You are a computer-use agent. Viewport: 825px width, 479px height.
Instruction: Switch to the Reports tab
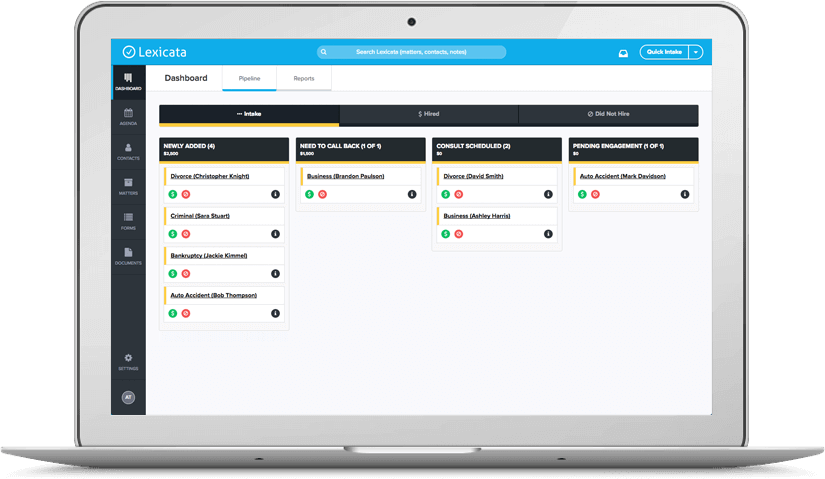pyautogui.click(x=303, y=78)
